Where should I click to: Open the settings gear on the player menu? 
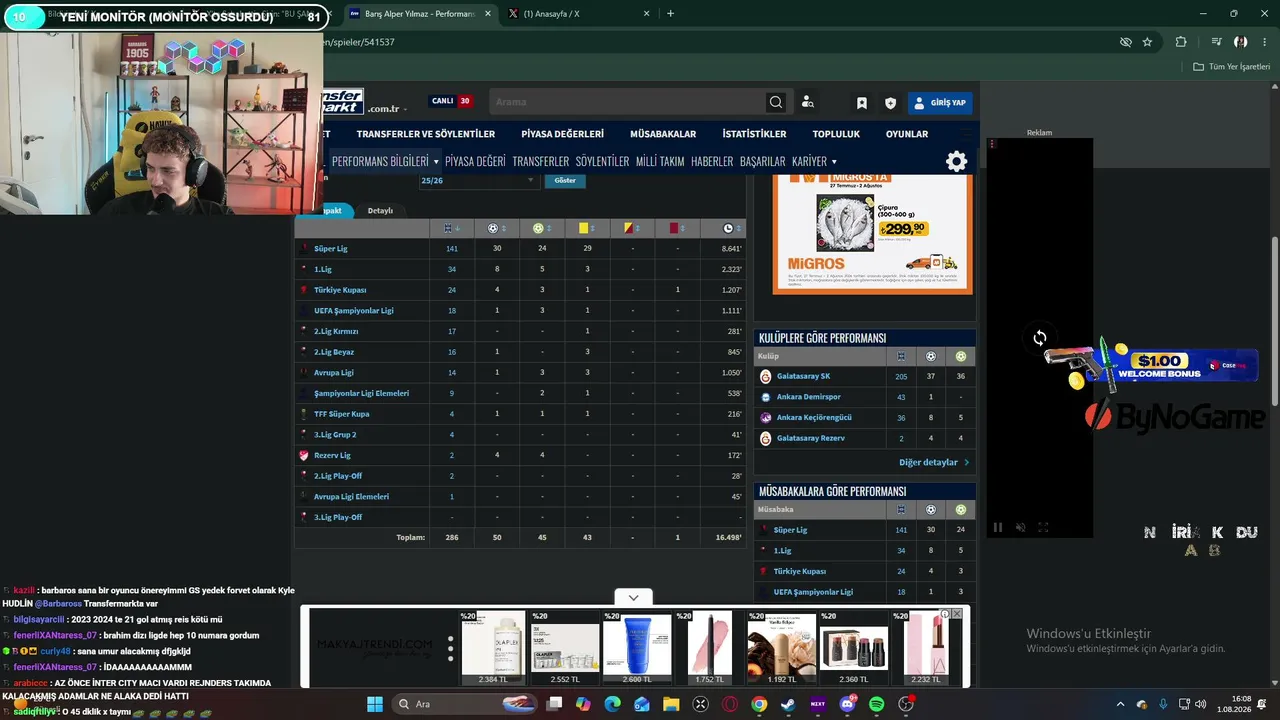pyautogui.click(x=957, y=161)
